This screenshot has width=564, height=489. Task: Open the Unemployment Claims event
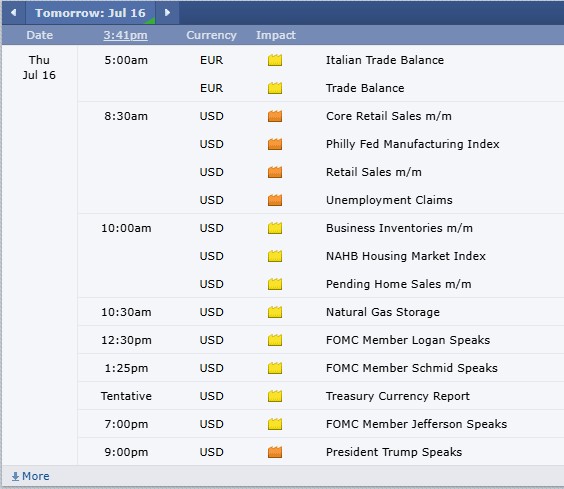[x=389, y=200]
